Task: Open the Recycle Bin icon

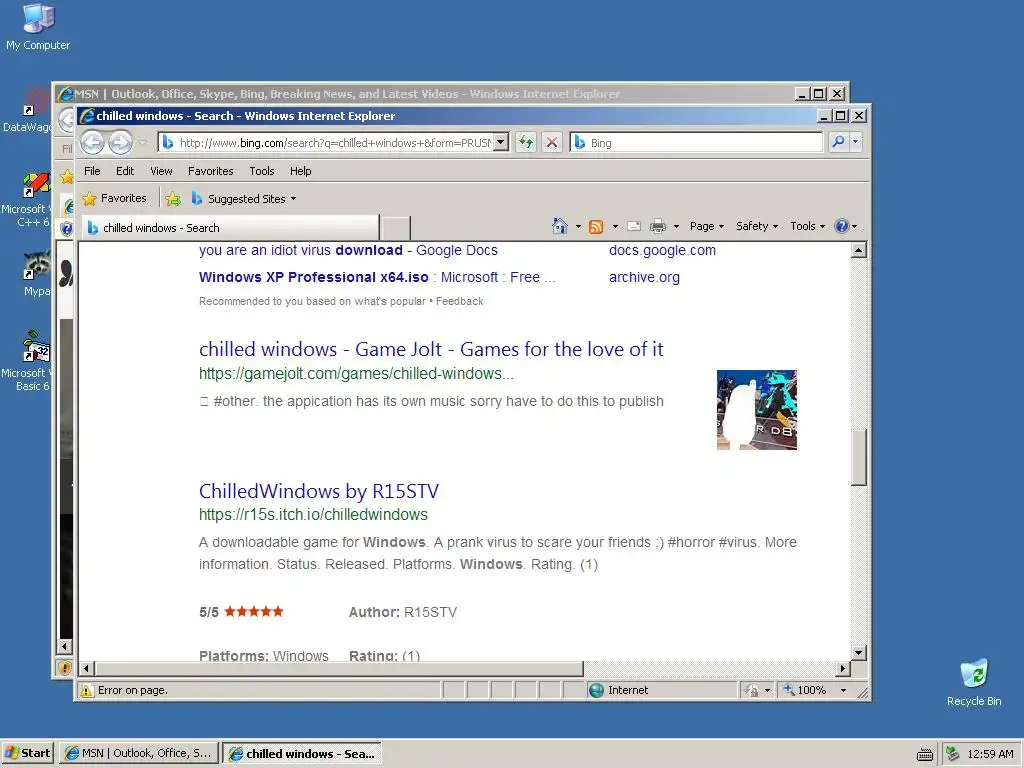Action: [x=974, y=682]
